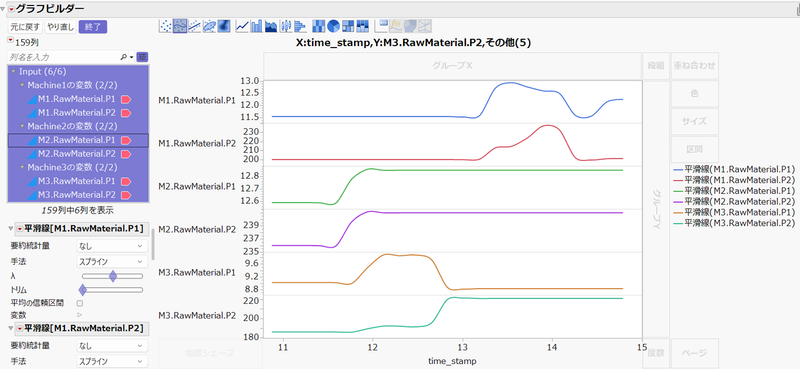Click the red tag icon for M2.RawMaterial.P2
The width and height of the screenshot is (800, 369).
[126, 154]
